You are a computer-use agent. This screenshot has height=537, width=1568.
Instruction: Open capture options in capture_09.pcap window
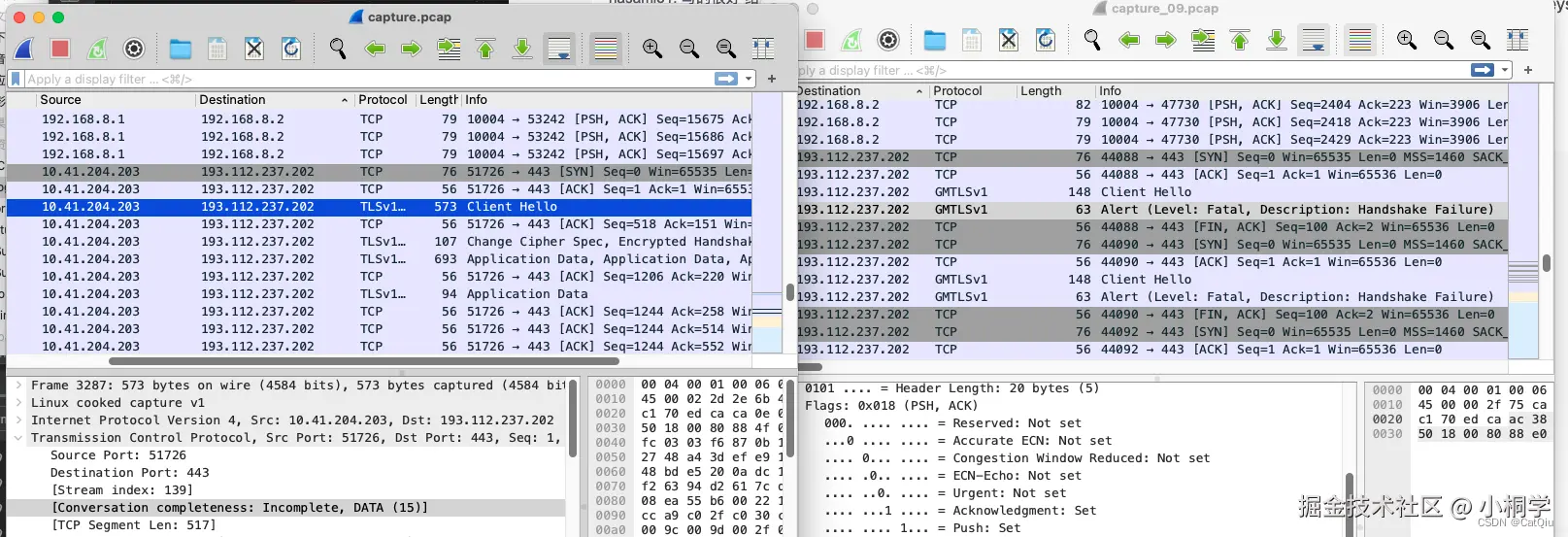coord(888,40)
